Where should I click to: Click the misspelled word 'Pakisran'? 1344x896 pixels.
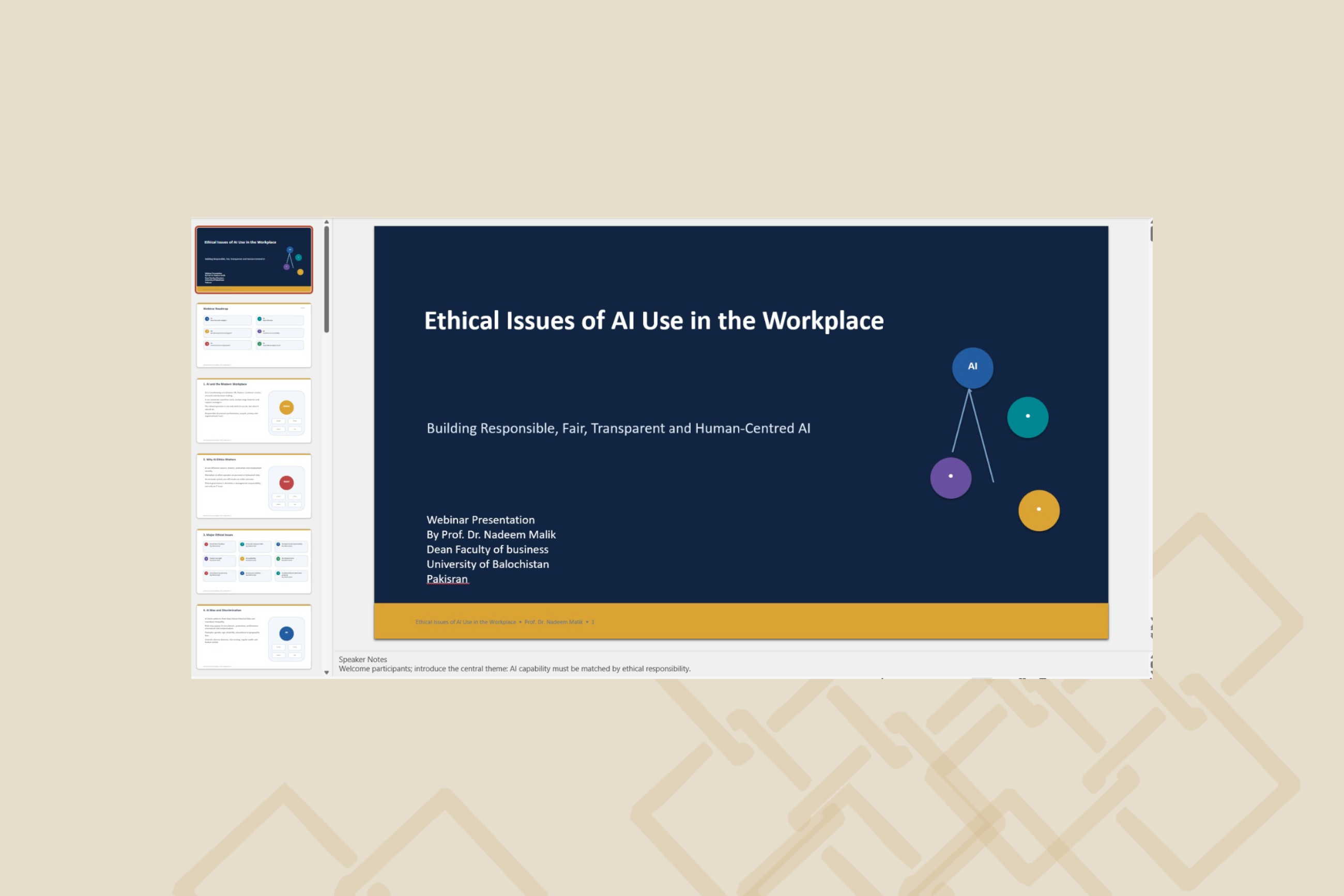447,579
